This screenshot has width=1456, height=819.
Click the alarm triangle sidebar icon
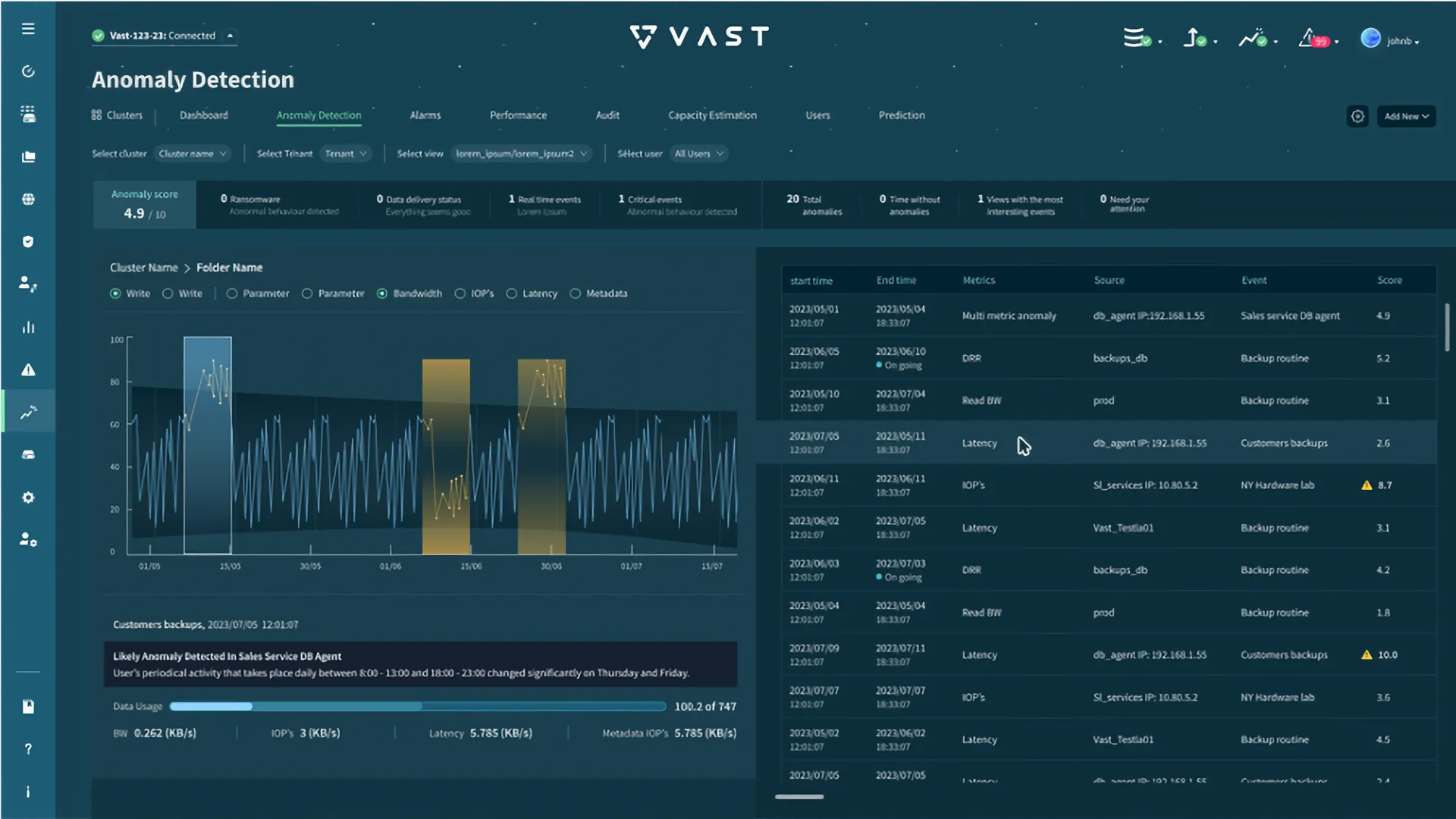(x=28, y=370)
